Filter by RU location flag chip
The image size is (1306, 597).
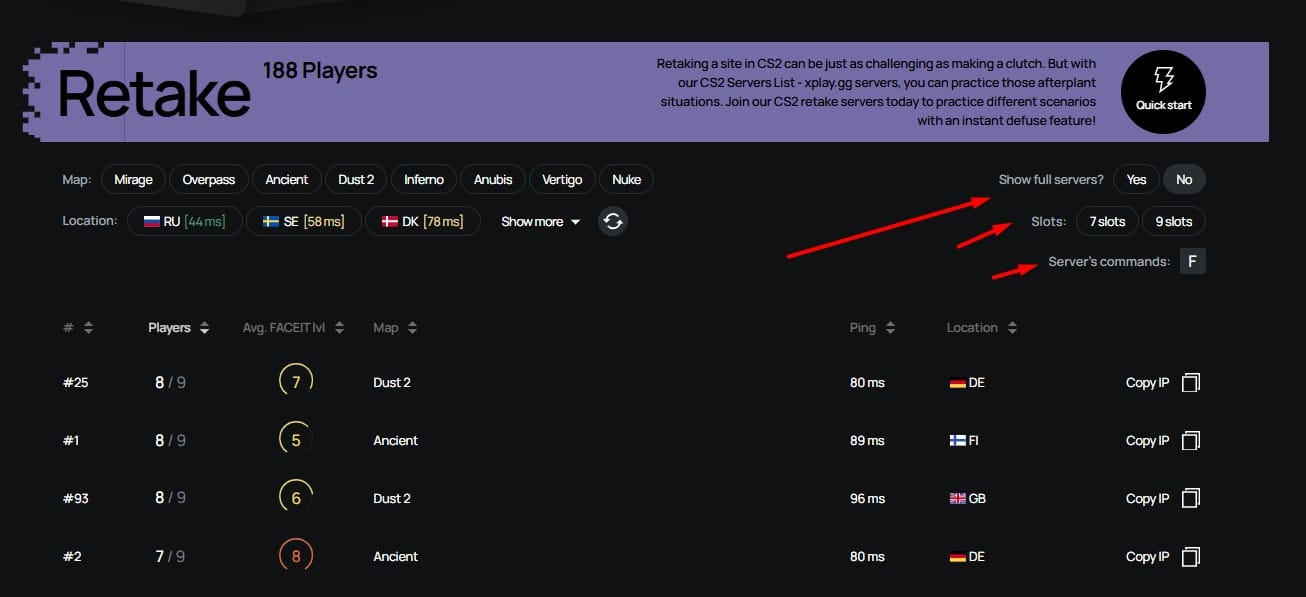pyautogui.click(x=185, y=221)
